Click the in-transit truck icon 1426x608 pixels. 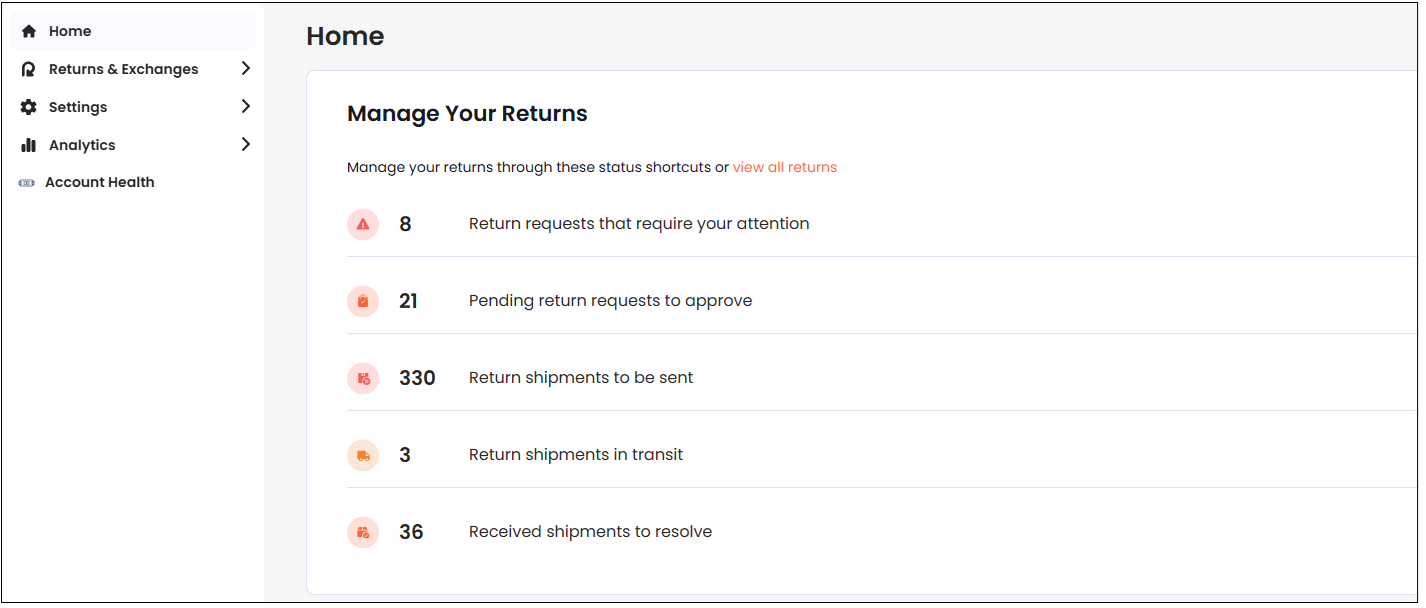pyautogui.click(x=363, y=455)
